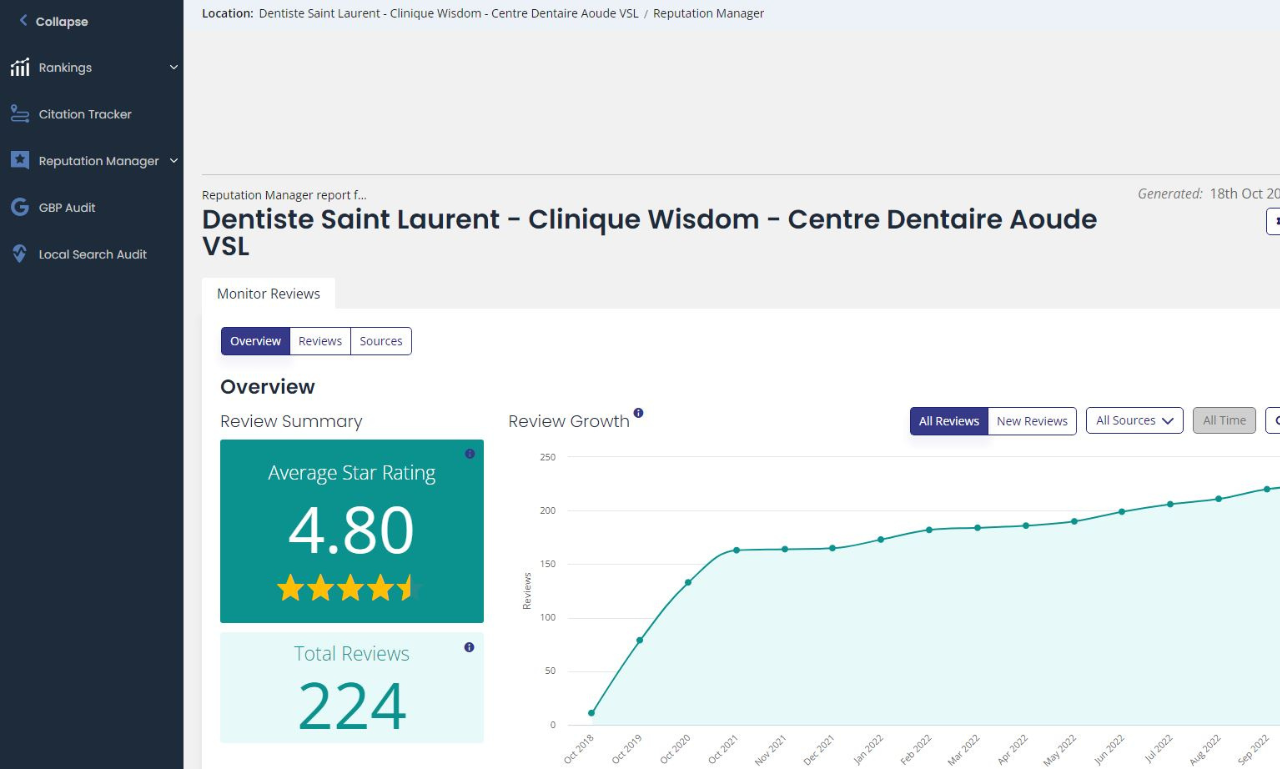
Task: Open the Average Star Rating info tooltip
Action: (470, 453)
